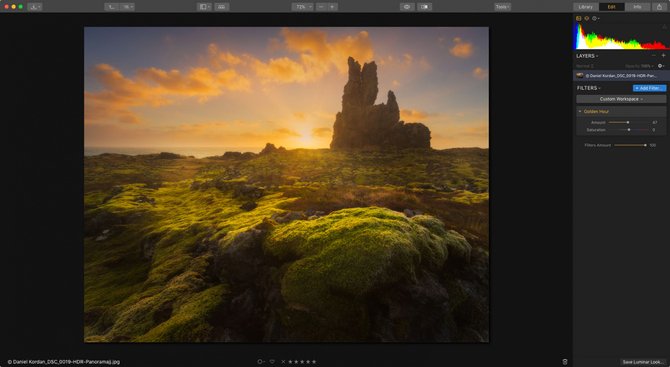
Task: Open the 72% zoom level dropdown
Action: 303,7
